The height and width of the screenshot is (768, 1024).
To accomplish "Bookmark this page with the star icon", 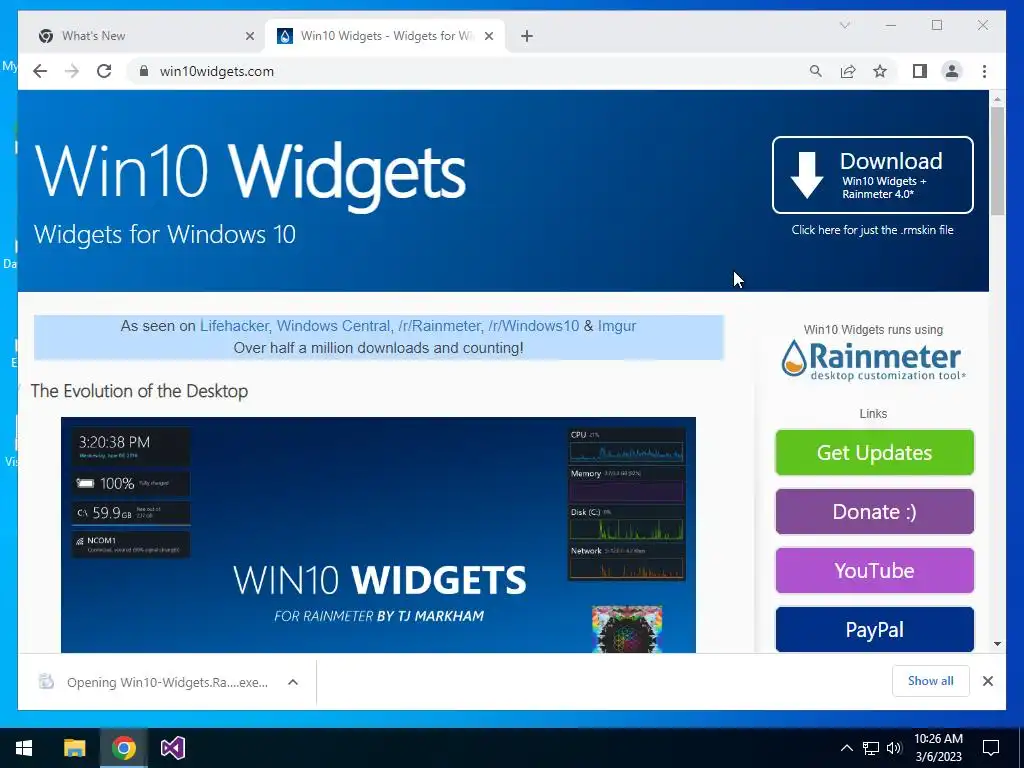I will [880, 71].
